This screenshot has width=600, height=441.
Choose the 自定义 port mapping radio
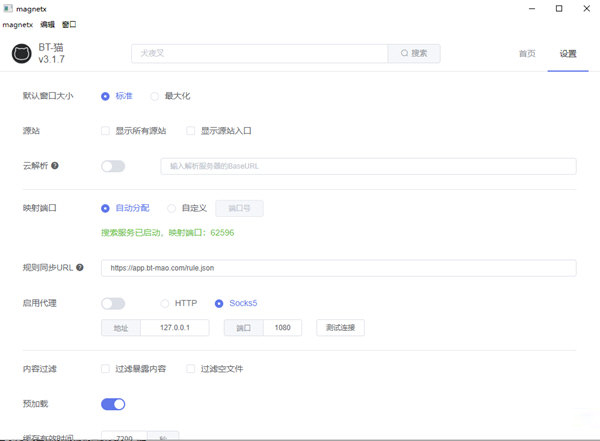click(172, 208)
